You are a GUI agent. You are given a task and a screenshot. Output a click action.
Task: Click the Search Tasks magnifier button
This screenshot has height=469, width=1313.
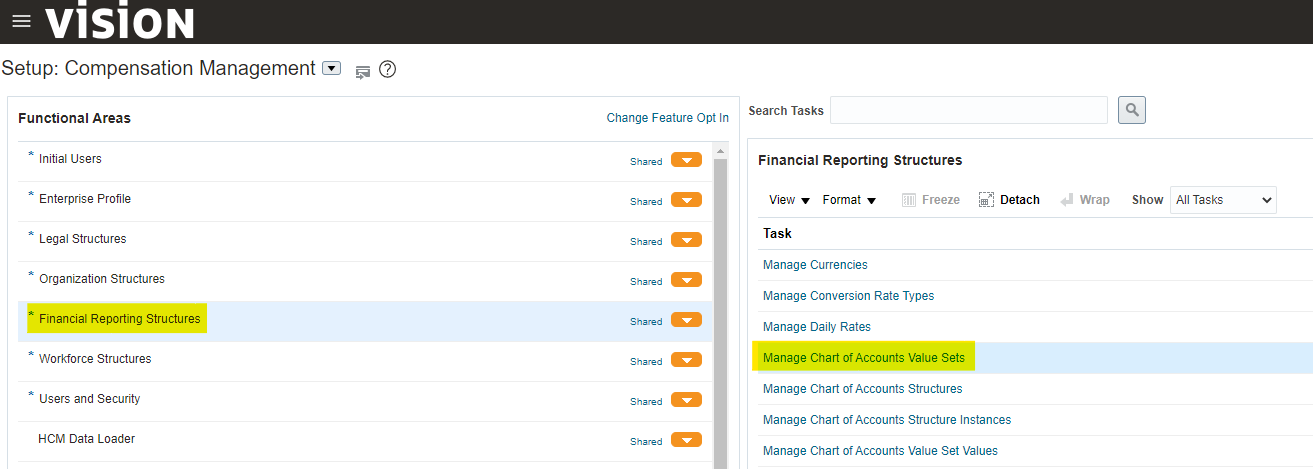tap(1132, 110)
